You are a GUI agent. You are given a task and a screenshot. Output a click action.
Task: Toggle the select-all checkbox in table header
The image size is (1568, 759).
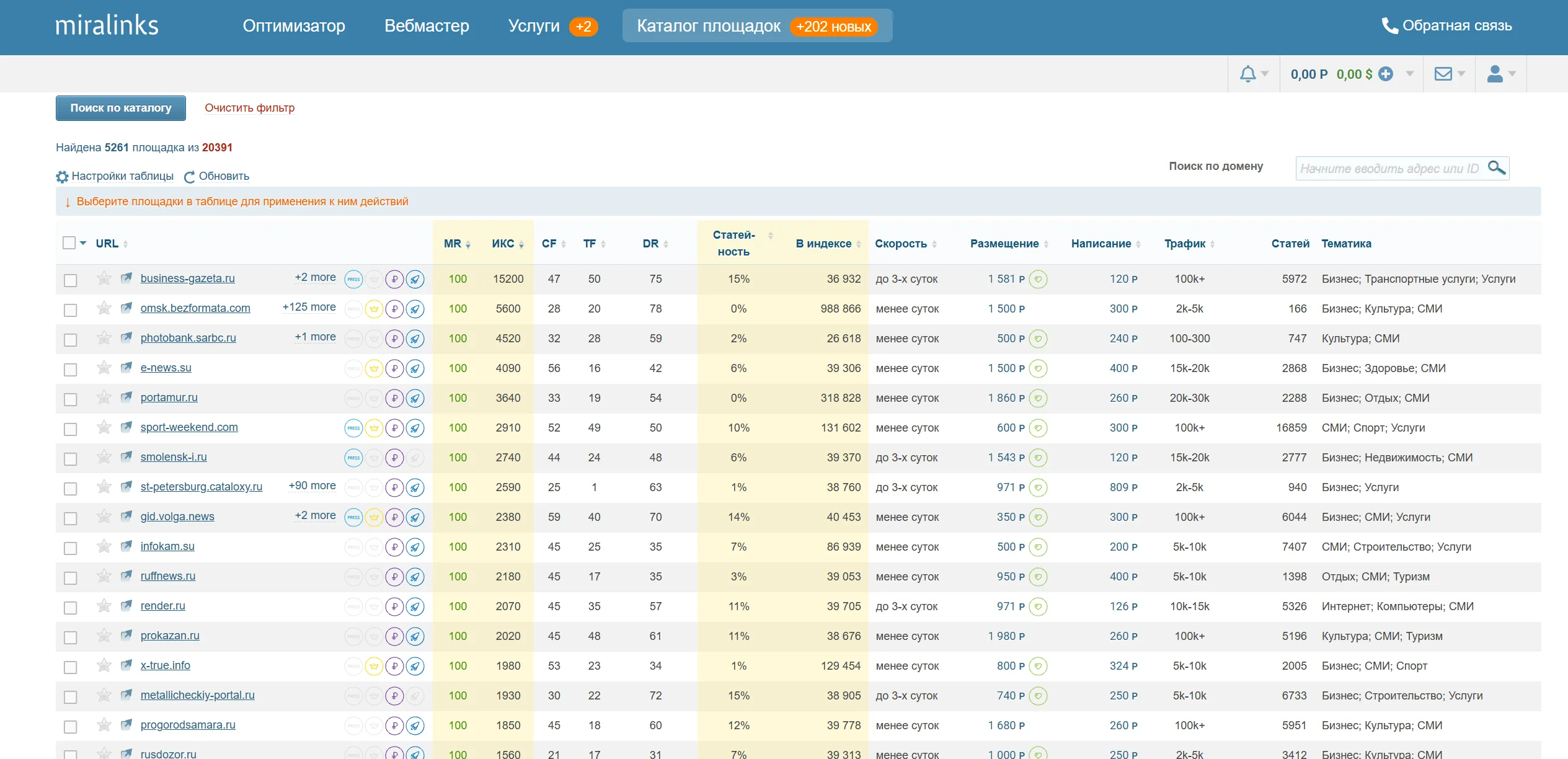pos(69,243)
